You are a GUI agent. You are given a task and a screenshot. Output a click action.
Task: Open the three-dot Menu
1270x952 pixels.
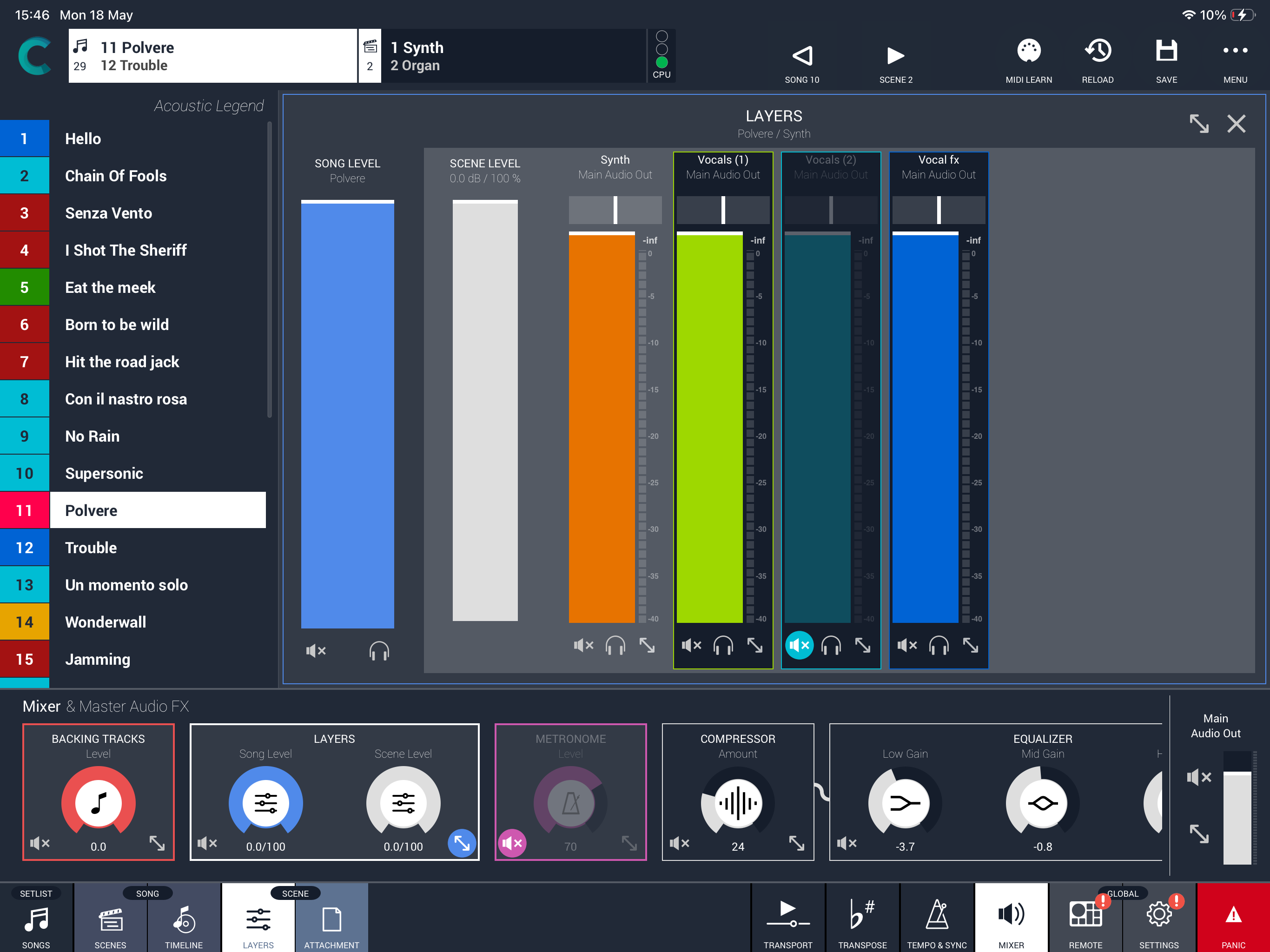tap(1235, 51)
